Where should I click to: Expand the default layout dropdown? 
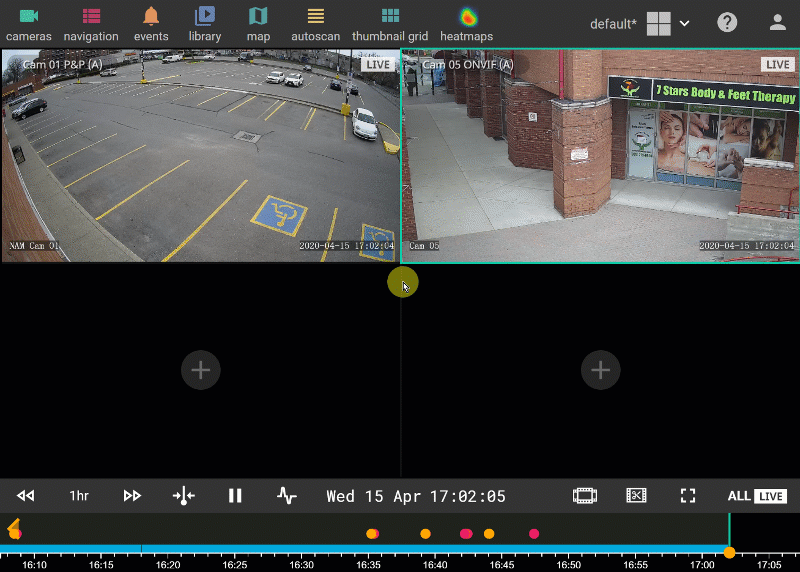(x=684, y=24)
